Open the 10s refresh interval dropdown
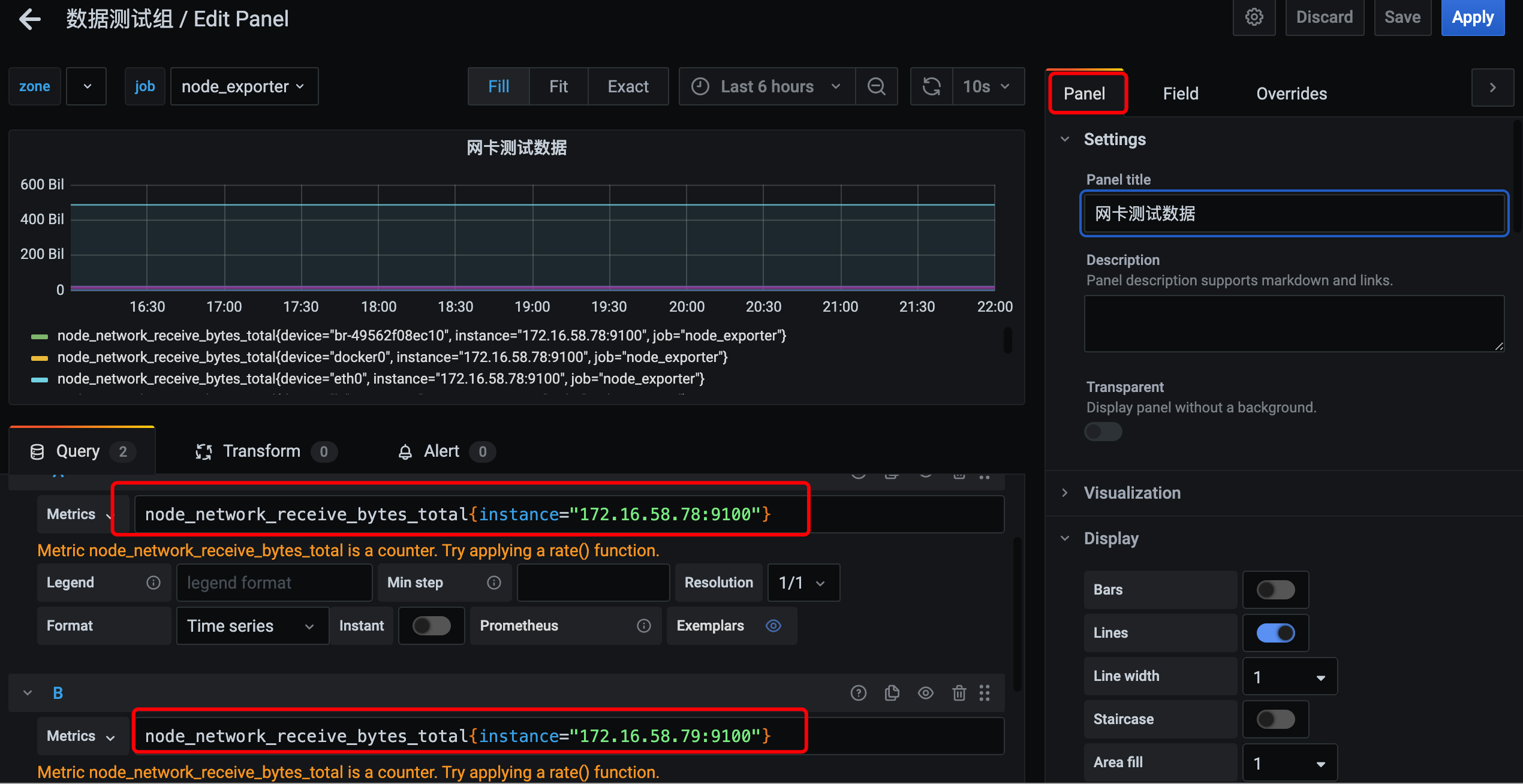This screenshot has height=784, width=1523. (x=988, y=86)
